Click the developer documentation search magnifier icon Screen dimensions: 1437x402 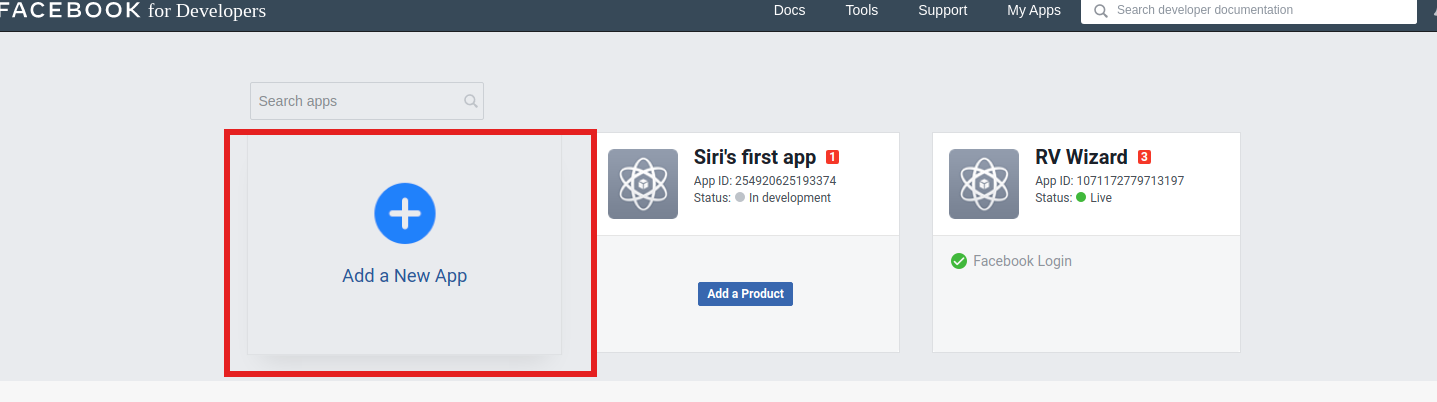(x=1101, y=11)
